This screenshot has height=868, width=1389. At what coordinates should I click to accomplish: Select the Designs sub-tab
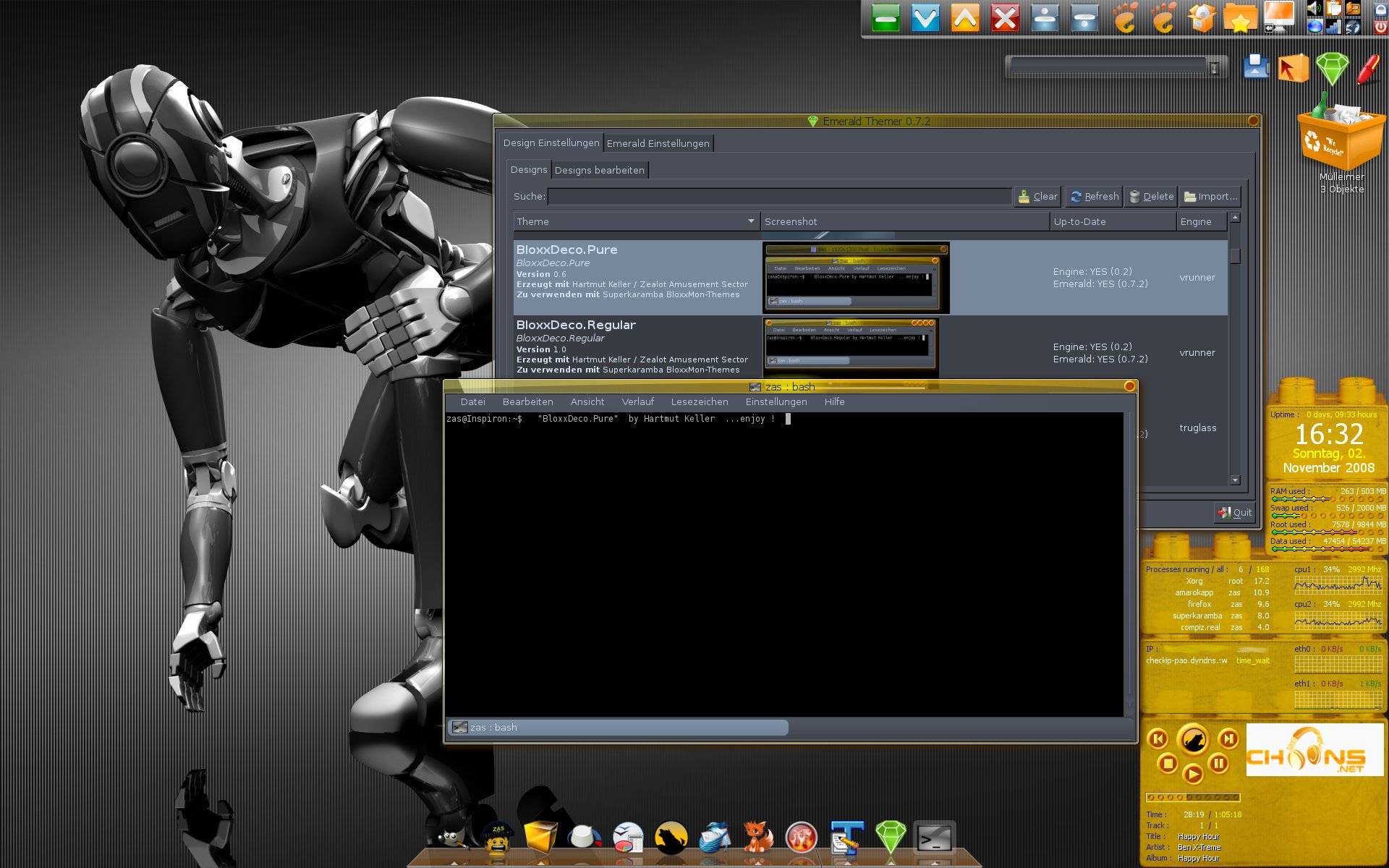pyautogui.click(x=529, y=169)
